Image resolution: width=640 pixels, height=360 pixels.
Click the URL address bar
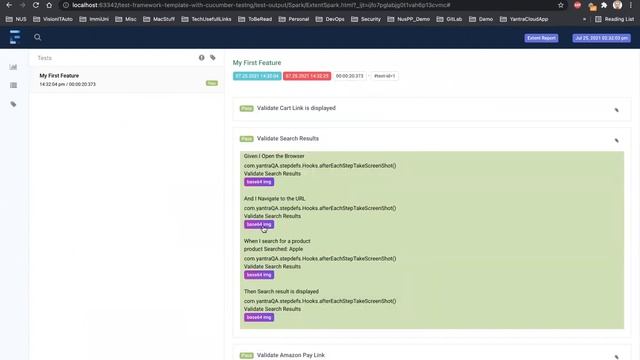pos(306,5)
